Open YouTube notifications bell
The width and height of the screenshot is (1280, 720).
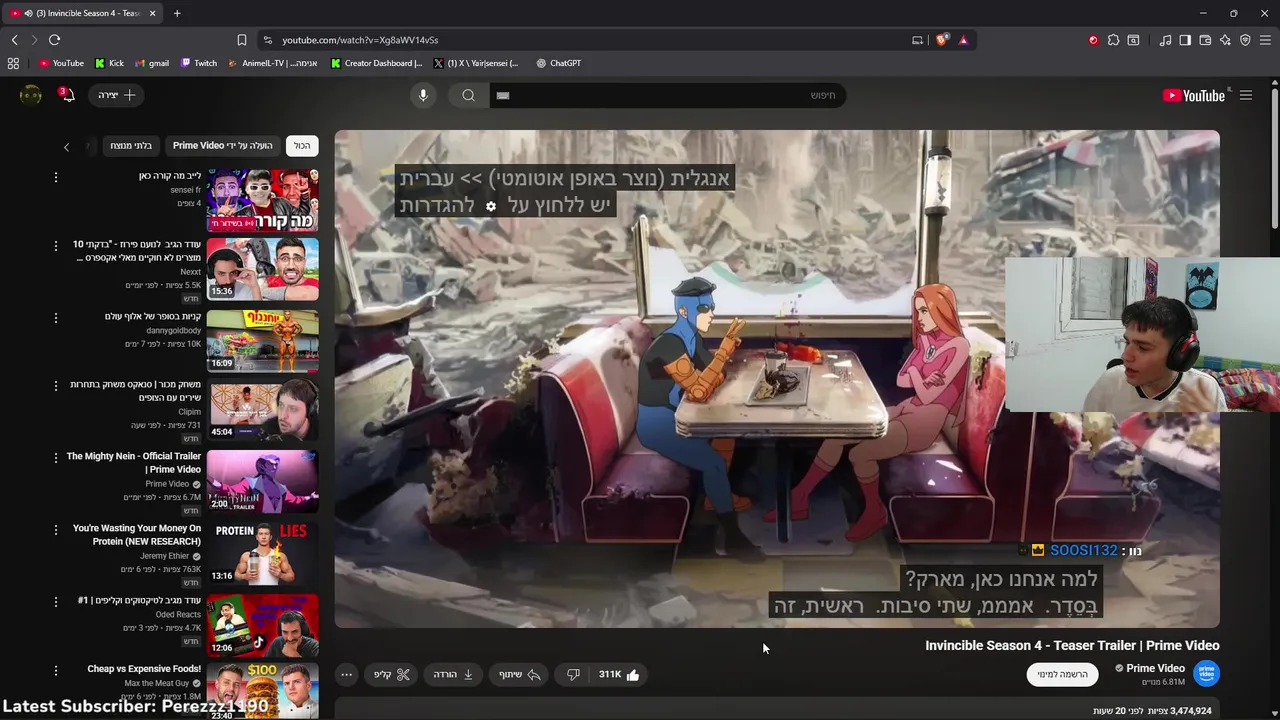click(67, 95)
